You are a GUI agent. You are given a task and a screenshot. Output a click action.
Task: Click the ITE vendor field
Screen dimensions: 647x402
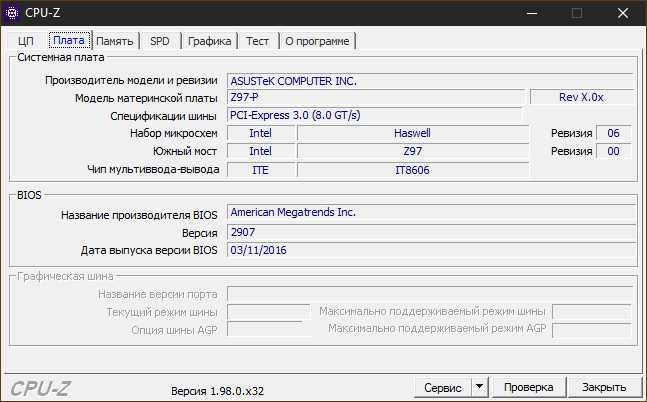[261, 170]
